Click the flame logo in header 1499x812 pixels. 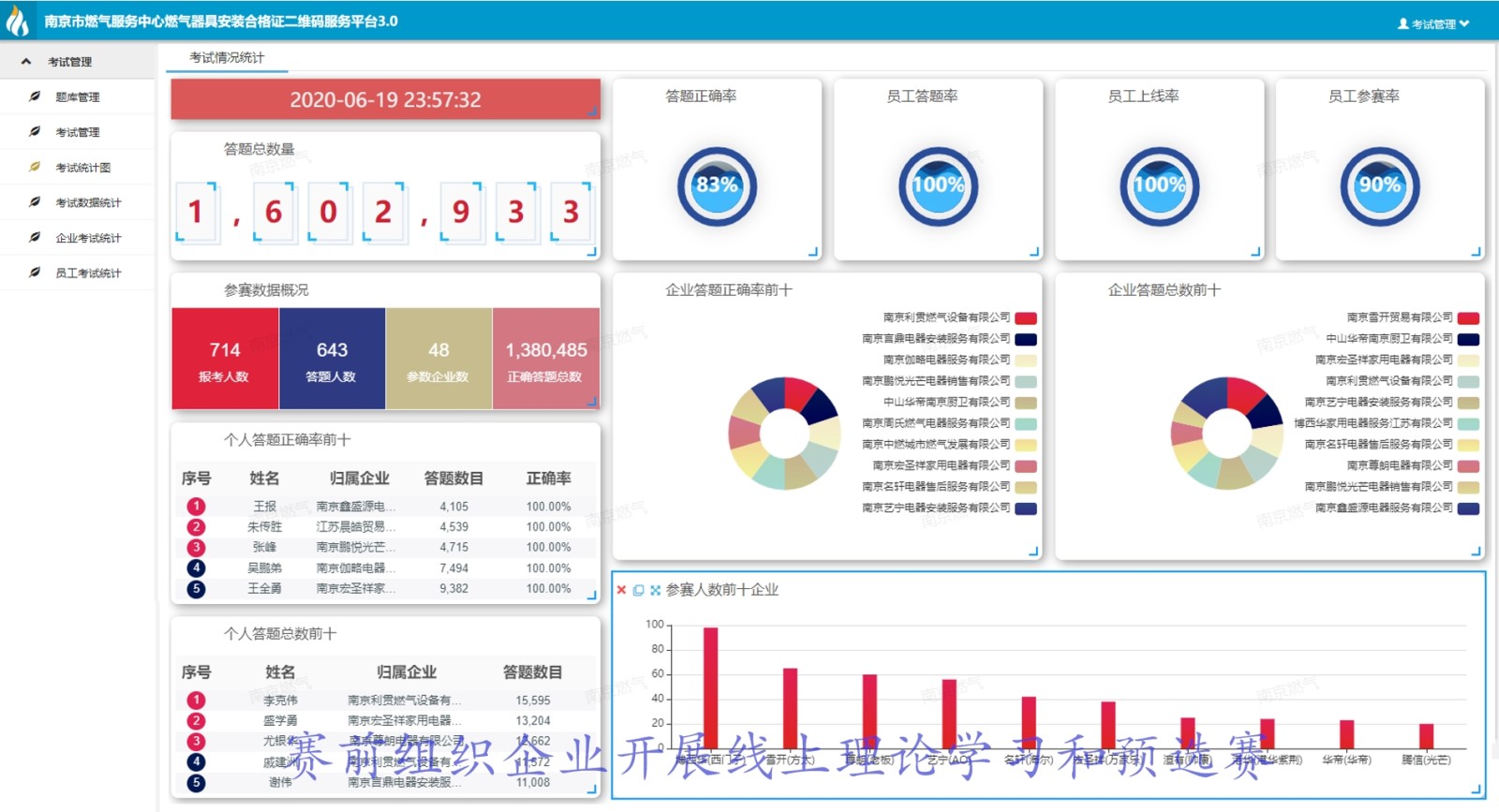pyautogui.click(x=18, y=21)
